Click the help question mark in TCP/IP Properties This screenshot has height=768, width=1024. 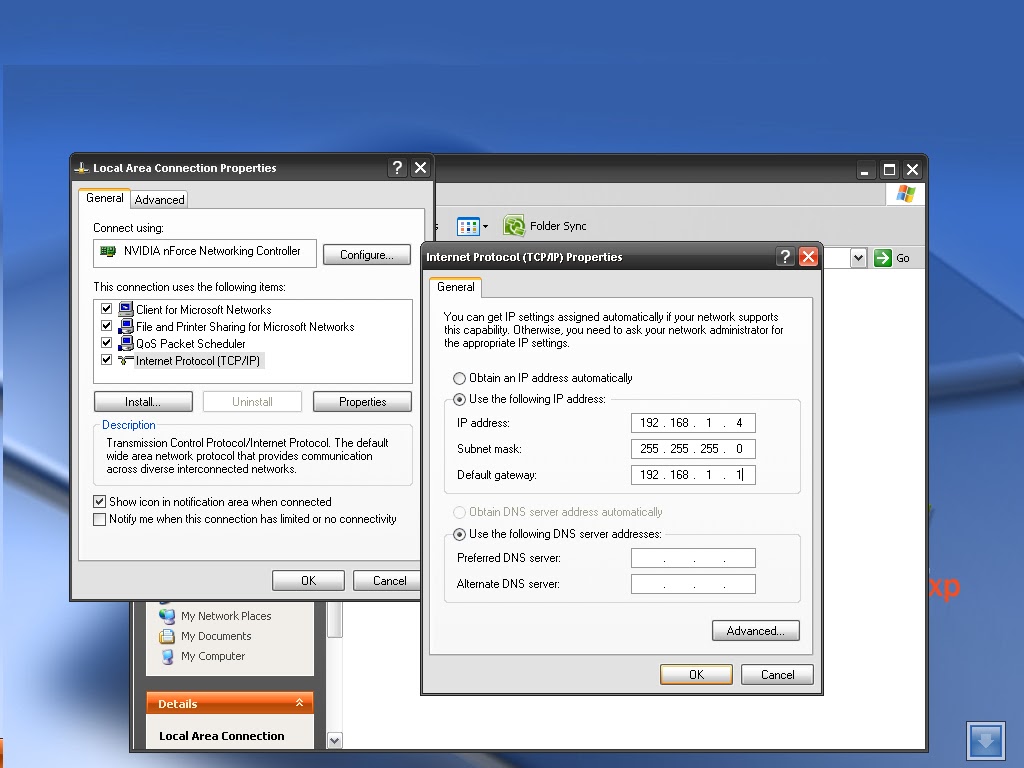[786, 257]
